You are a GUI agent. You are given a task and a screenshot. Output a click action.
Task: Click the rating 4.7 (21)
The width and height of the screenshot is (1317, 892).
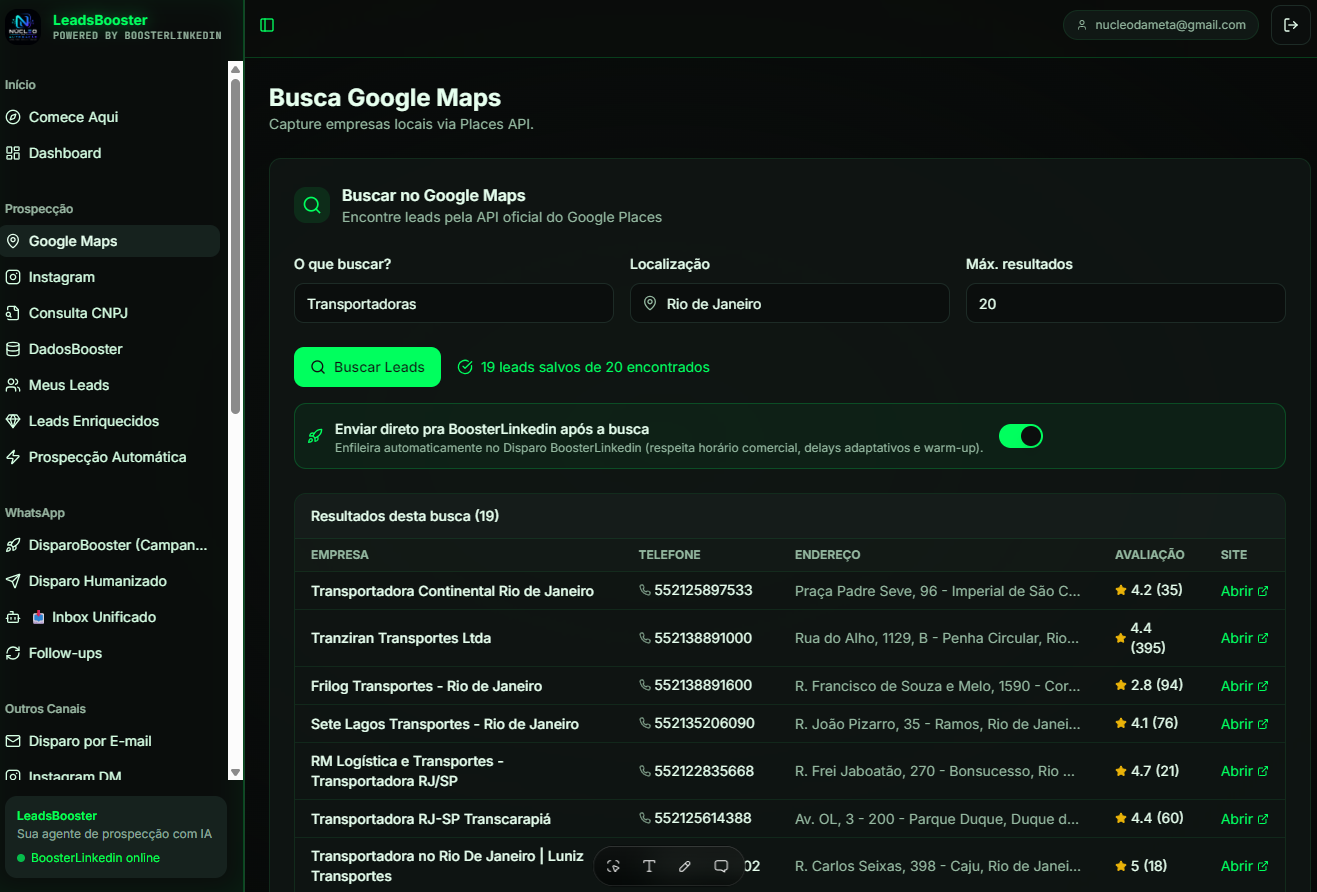pyautogui.click(x=1147, y=771)
